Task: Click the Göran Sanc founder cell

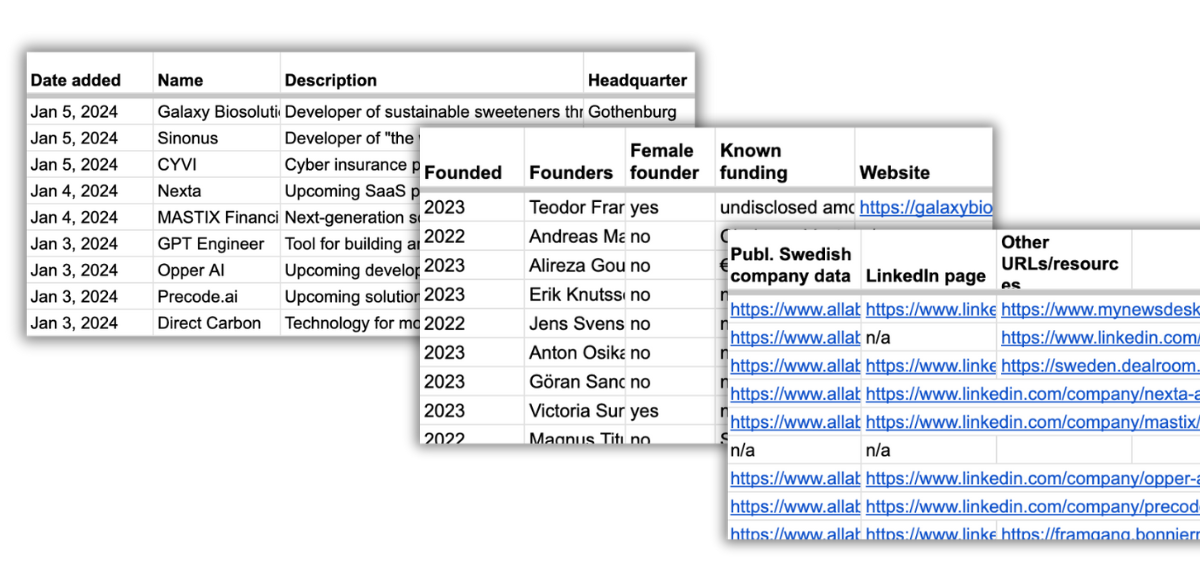Action: coord(575,381)
